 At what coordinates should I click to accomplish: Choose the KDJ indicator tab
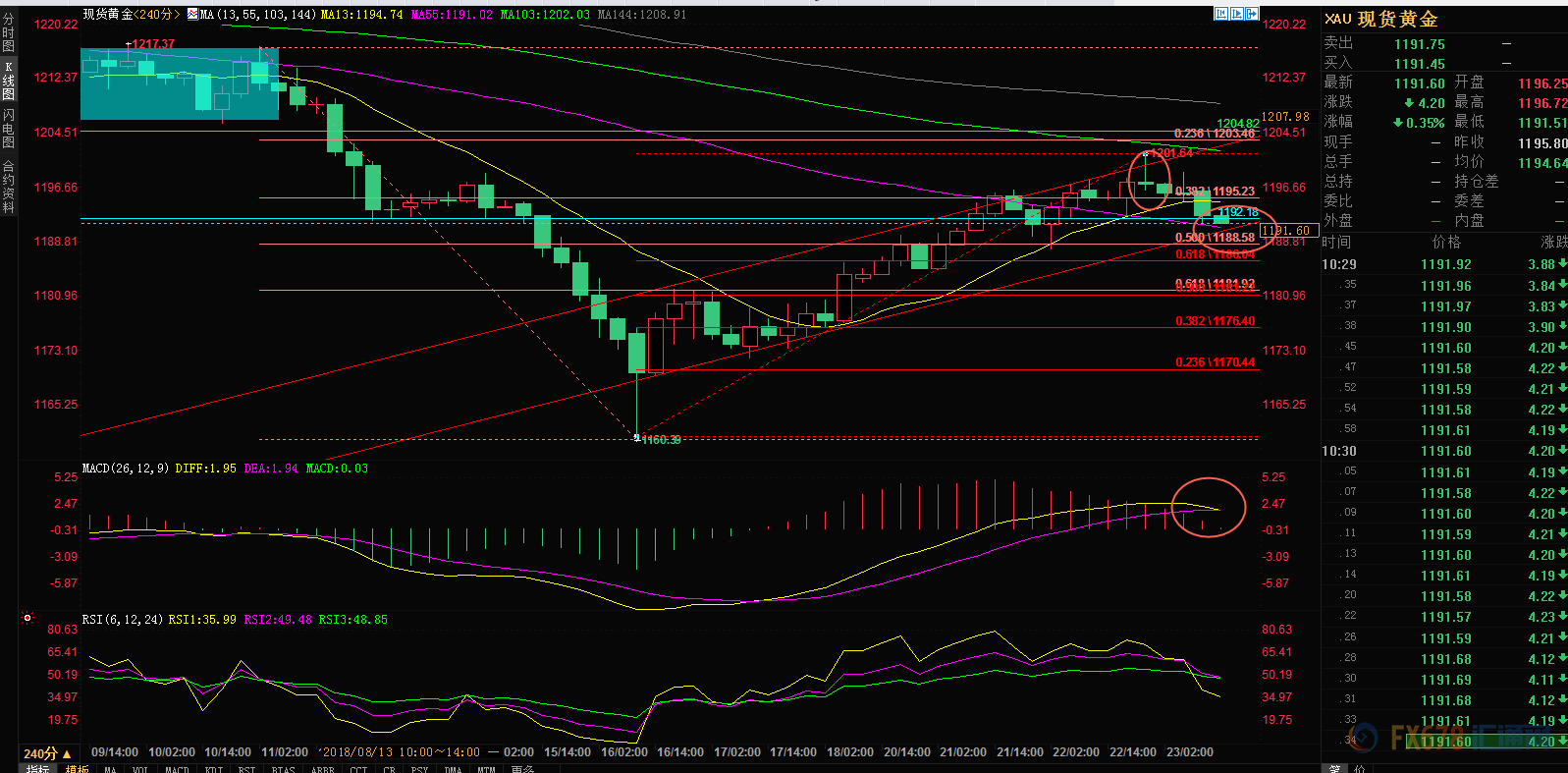(213, 769)
